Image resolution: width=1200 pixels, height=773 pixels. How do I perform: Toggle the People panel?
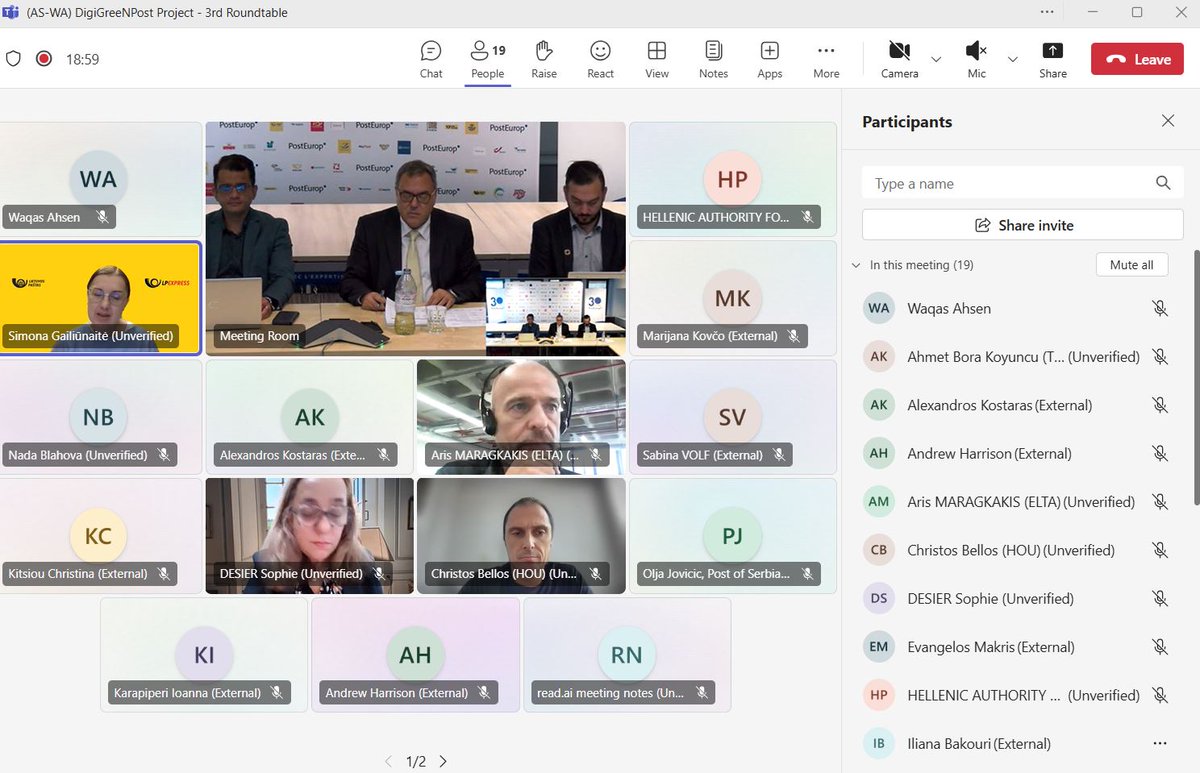pyautogui.click(x=488, y=59)
